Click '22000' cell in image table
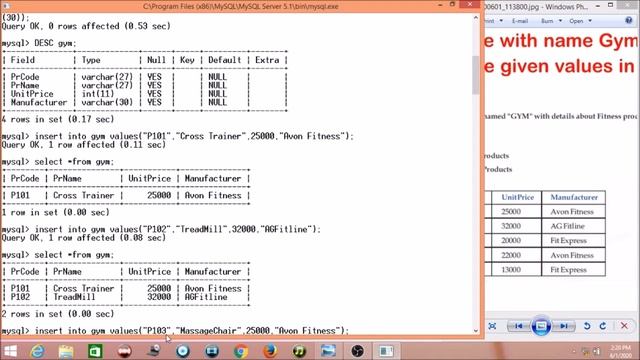 (x=511, y=255)
